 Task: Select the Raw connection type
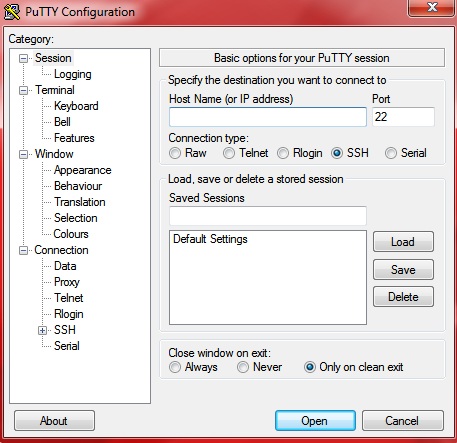pos(175,153)
